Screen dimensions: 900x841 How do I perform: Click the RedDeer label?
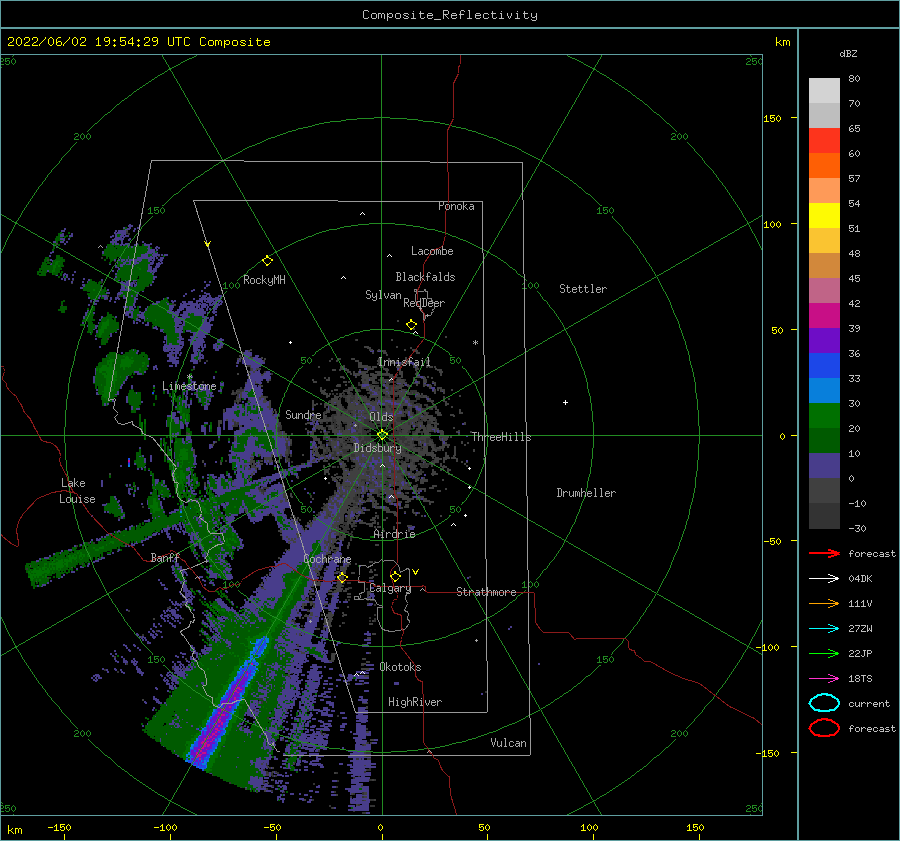(424, 303)
